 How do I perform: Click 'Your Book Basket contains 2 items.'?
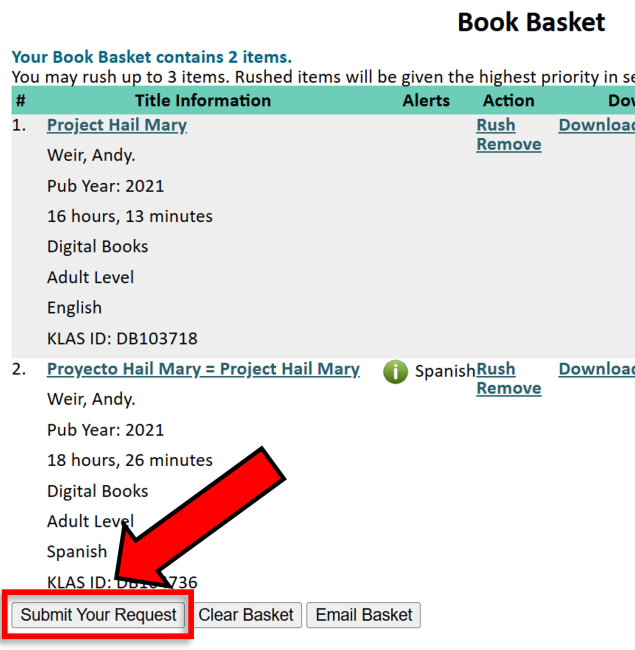click(152, 57)
